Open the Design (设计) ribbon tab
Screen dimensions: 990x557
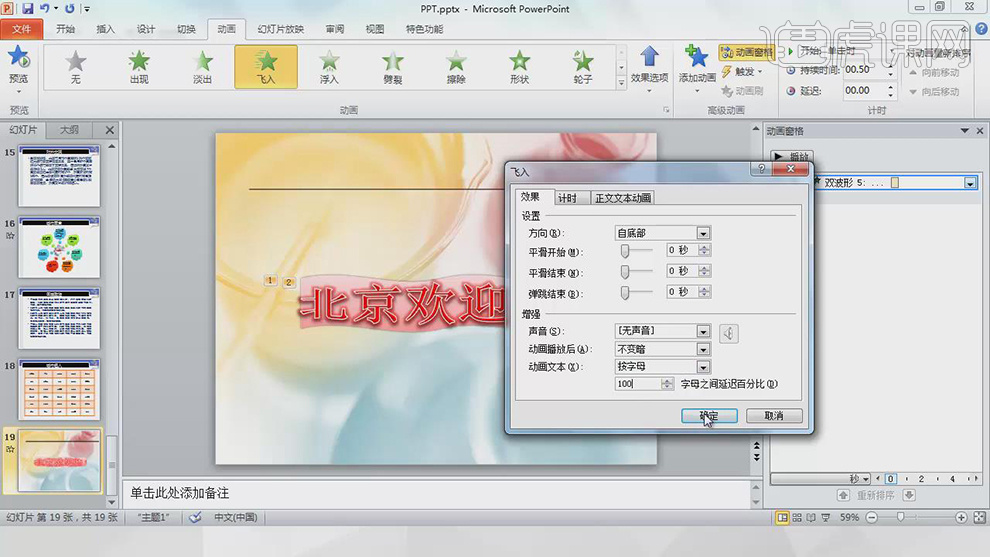click(x=146, y=29)
